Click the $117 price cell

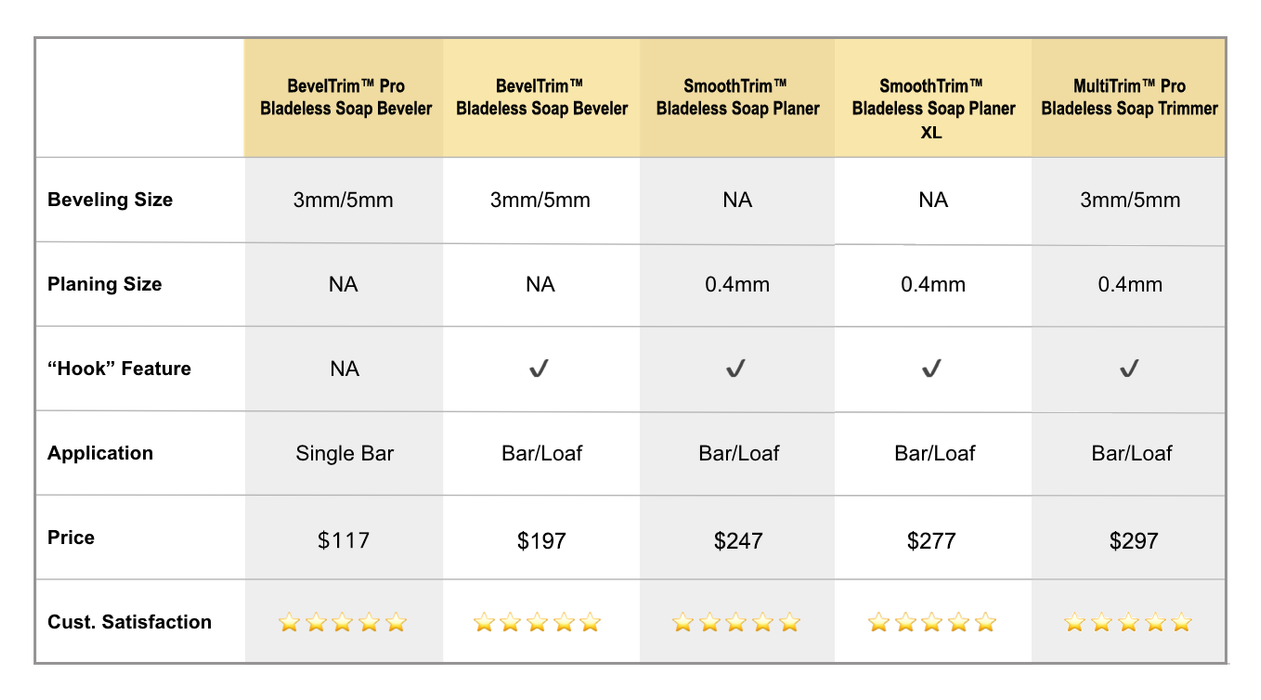tap(344, 541)
